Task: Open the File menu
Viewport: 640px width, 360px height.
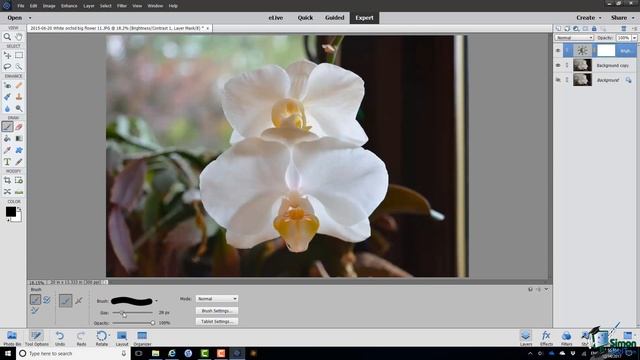Action: [x=21, y=6]
